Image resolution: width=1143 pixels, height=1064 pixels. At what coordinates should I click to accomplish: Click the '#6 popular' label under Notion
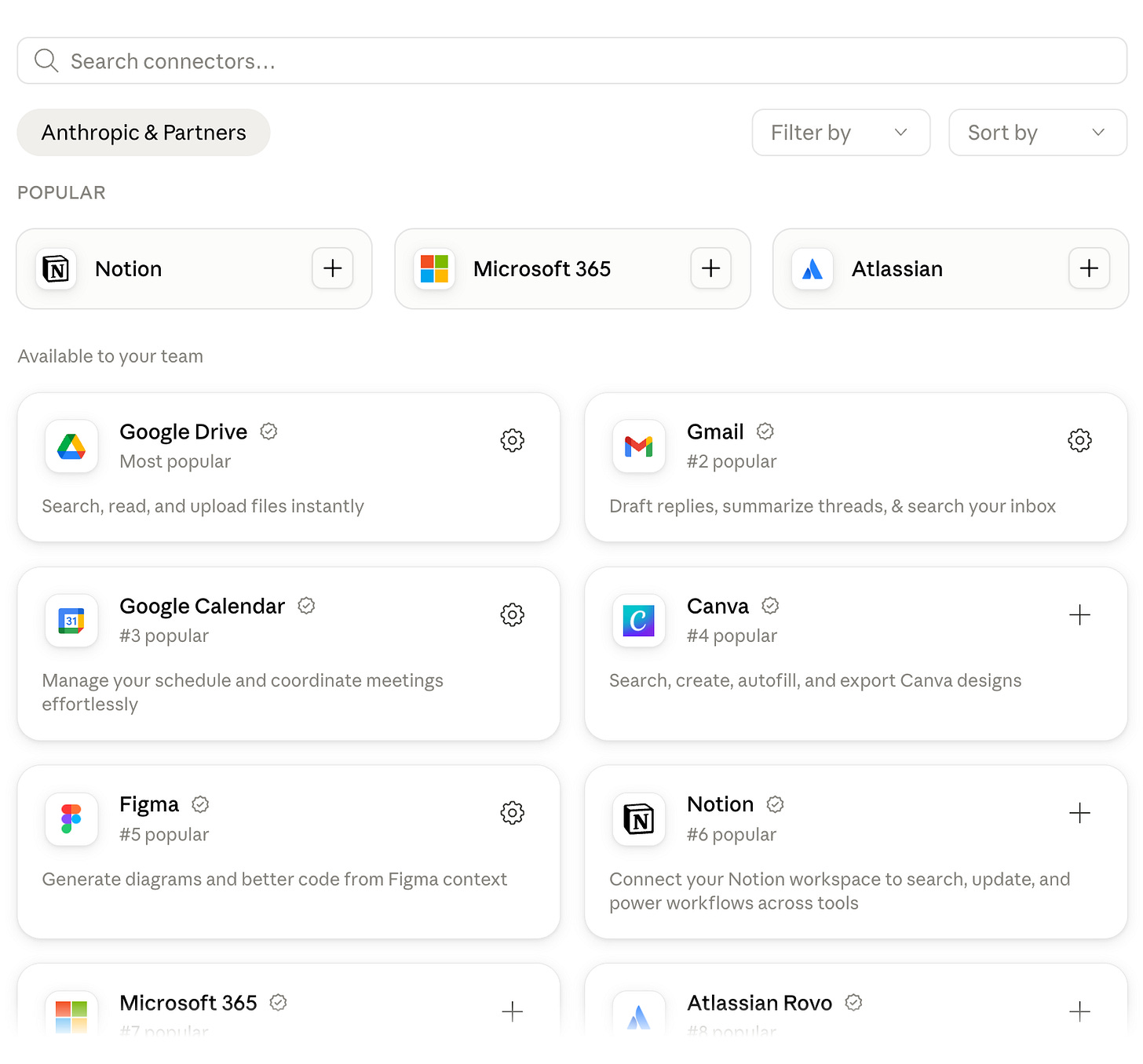(x=732, y=834)
